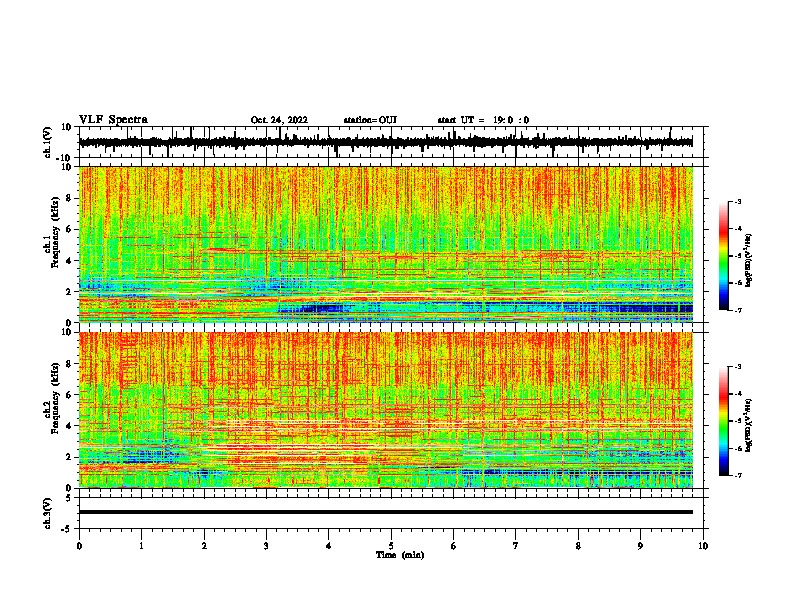Click time axis tick label "9"
The width and height of the screenshot is (792, 612).
pyautogui.click(x=640, y=546)
